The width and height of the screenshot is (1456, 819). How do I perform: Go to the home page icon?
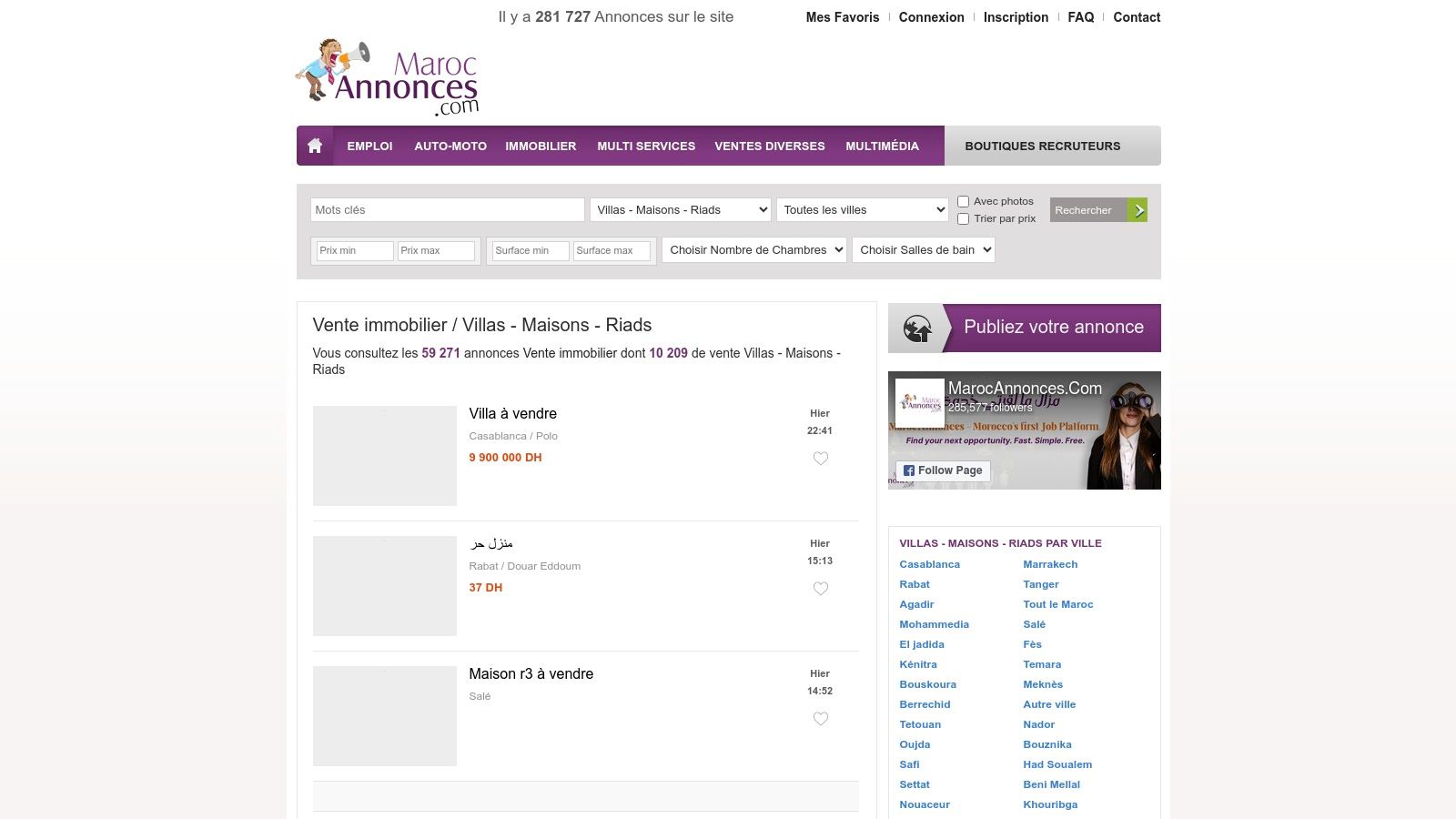(315, 146)
